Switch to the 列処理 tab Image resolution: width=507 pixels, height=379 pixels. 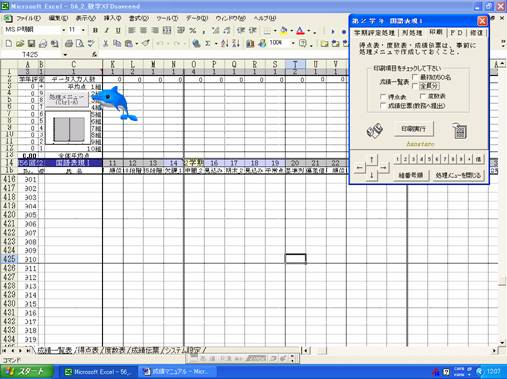tap(412, 33)
